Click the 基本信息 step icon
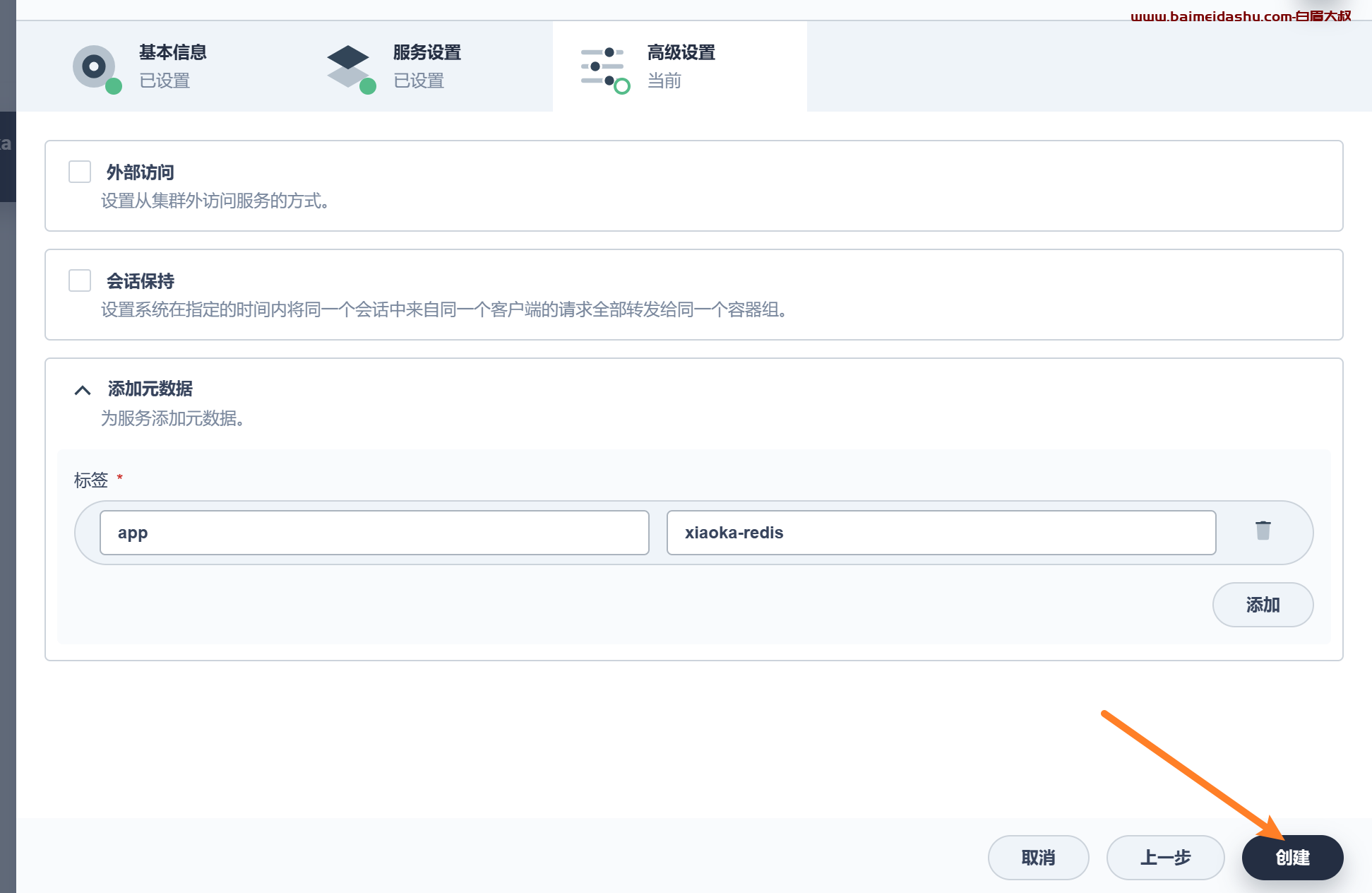Screen dimensions: 1372x893 pyautogui.click(x=97, y=69)
